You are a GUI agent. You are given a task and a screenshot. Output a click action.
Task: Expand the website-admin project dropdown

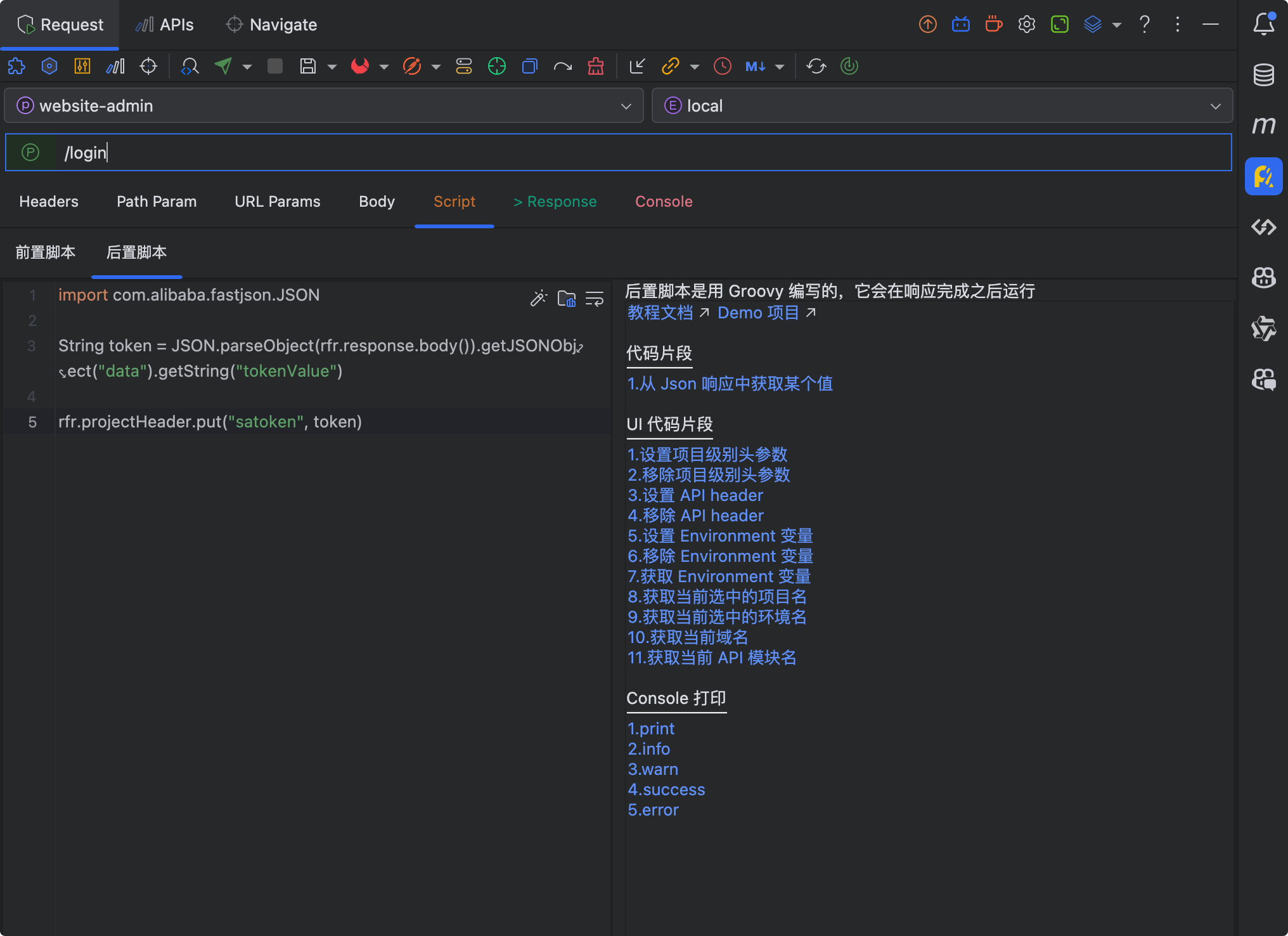pos(626,106)
